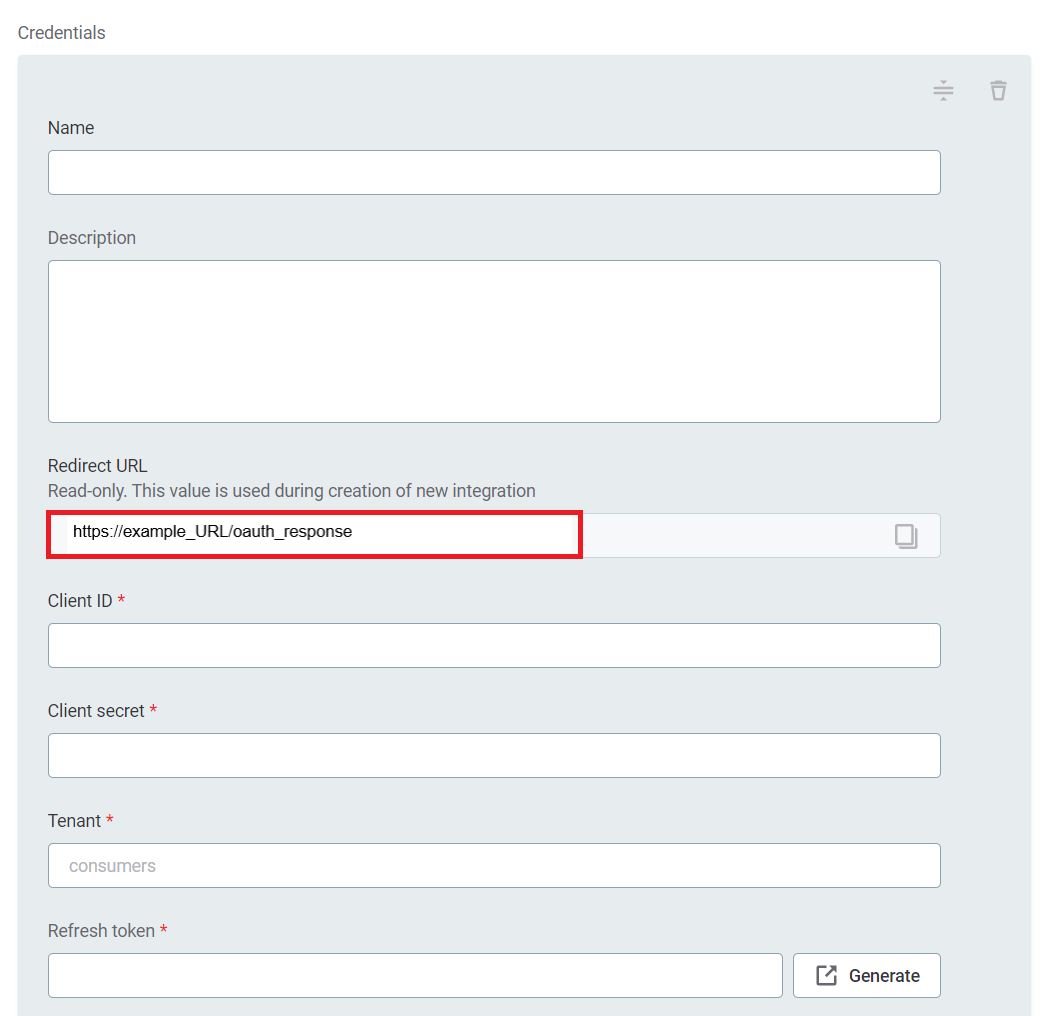Delete the credentials entry via trash icon
This screenshot has width=1042, height=1016.
[x=998, y=91]
